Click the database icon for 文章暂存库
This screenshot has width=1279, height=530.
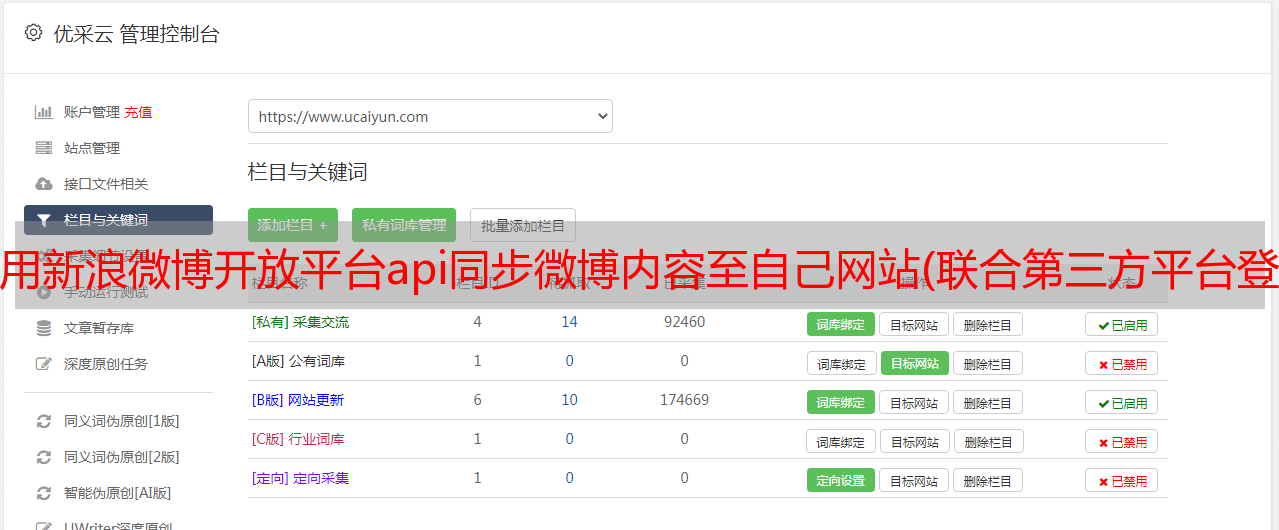[x=44, y=328]
